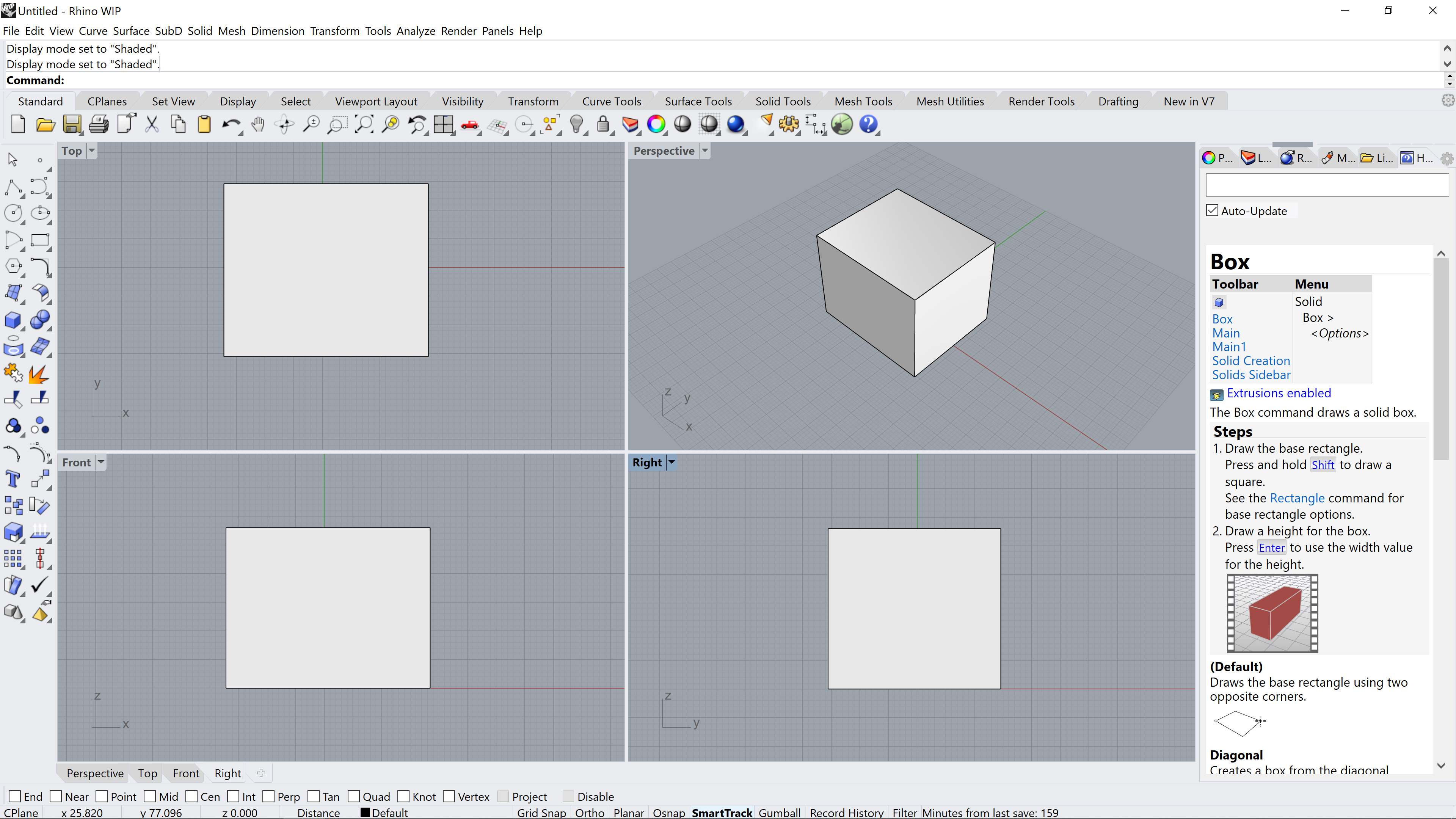Screen dimensions: 1456x819
Task: Click the Render display mode icon
Action: pyautogui.click(x=736, y=124)
